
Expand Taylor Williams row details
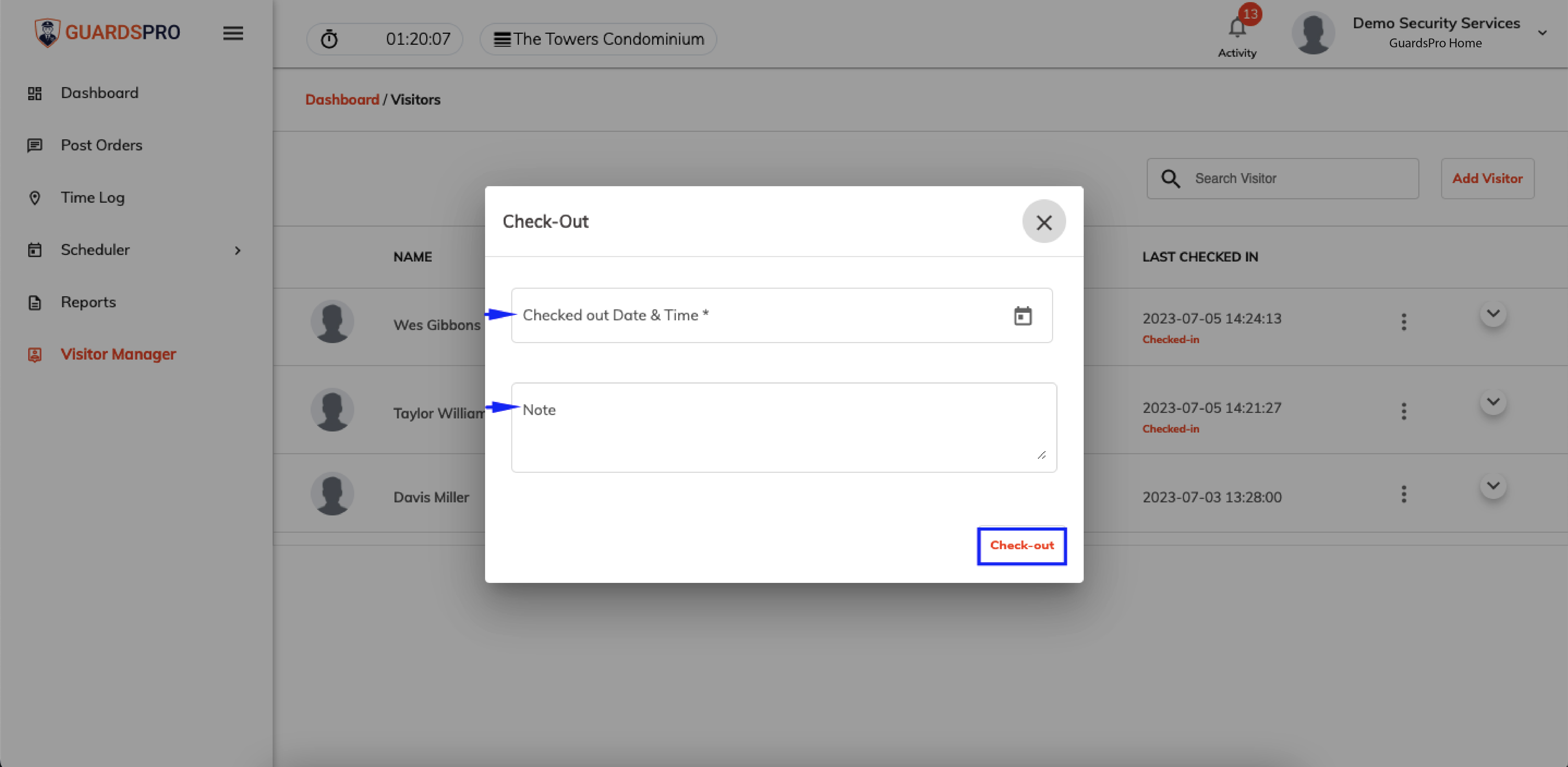click(x=1493, y=402)
